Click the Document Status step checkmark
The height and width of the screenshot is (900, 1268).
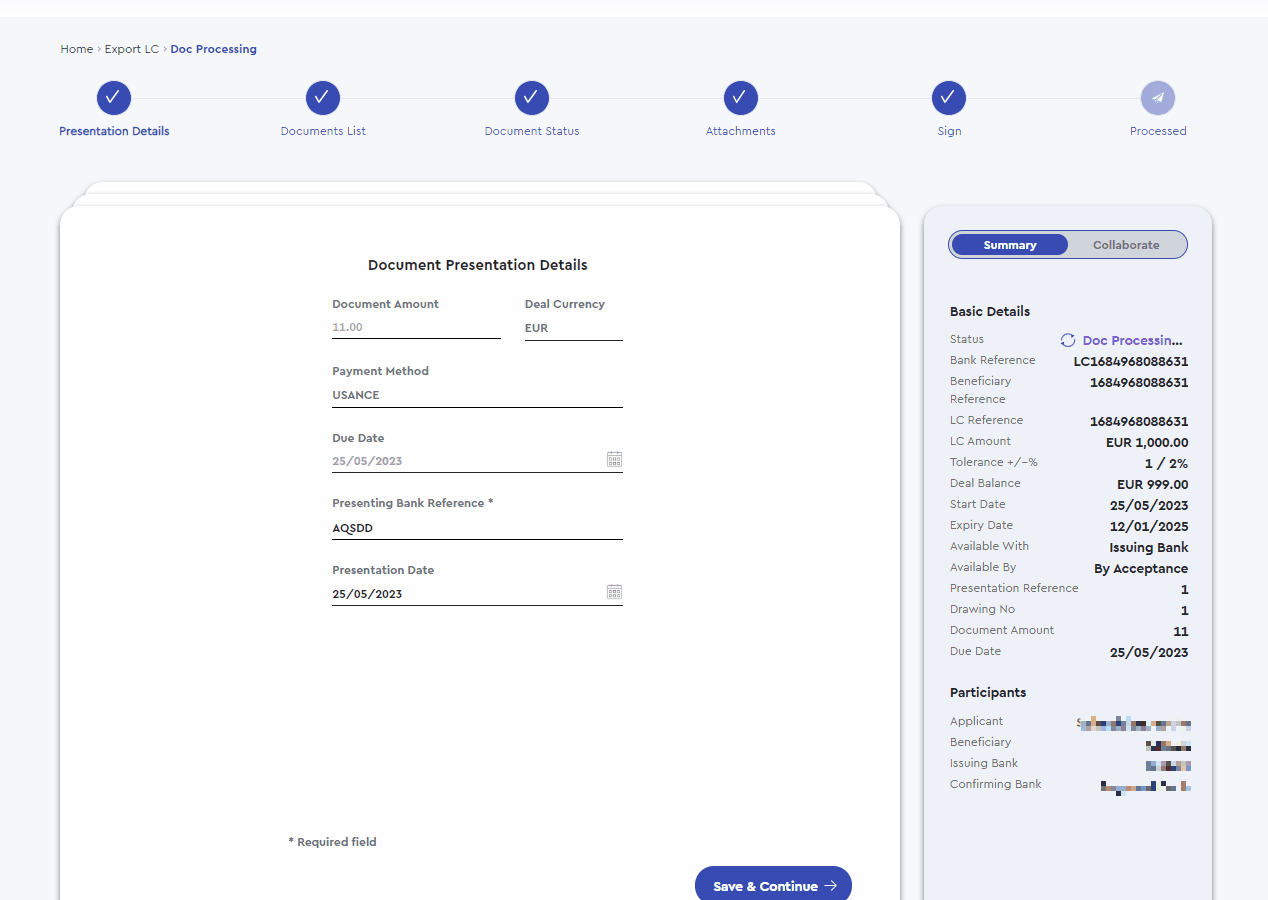click(x=532, y=98)
